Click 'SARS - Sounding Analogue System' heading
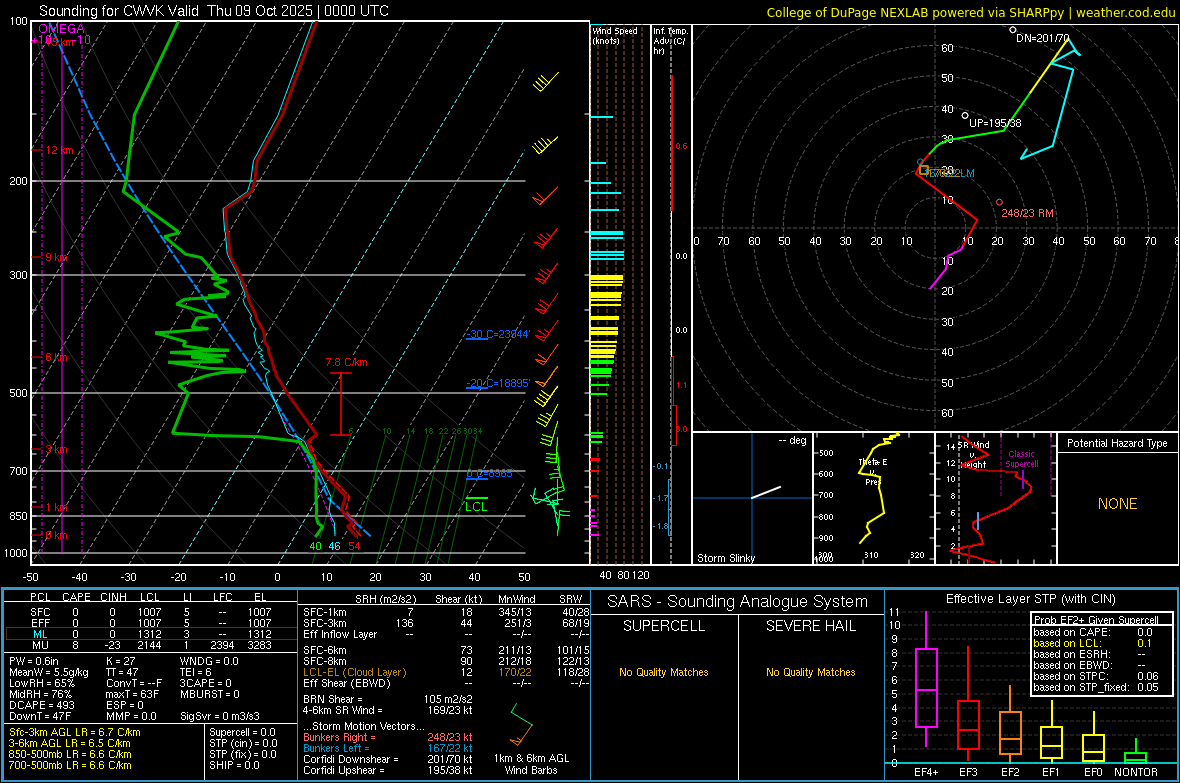 737,602
